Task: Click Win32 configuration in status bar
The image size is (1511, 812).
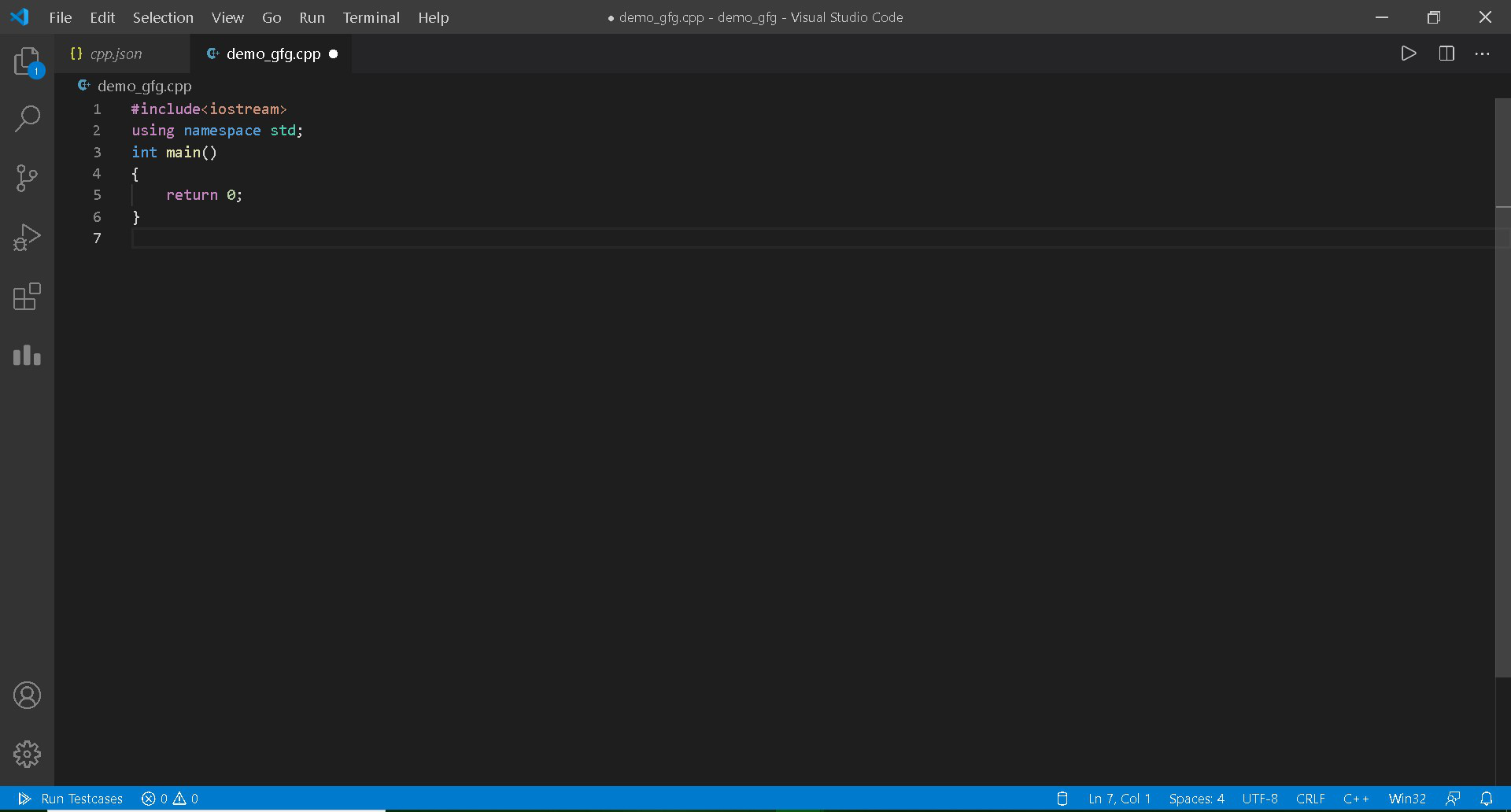Action: point(1407,799)
